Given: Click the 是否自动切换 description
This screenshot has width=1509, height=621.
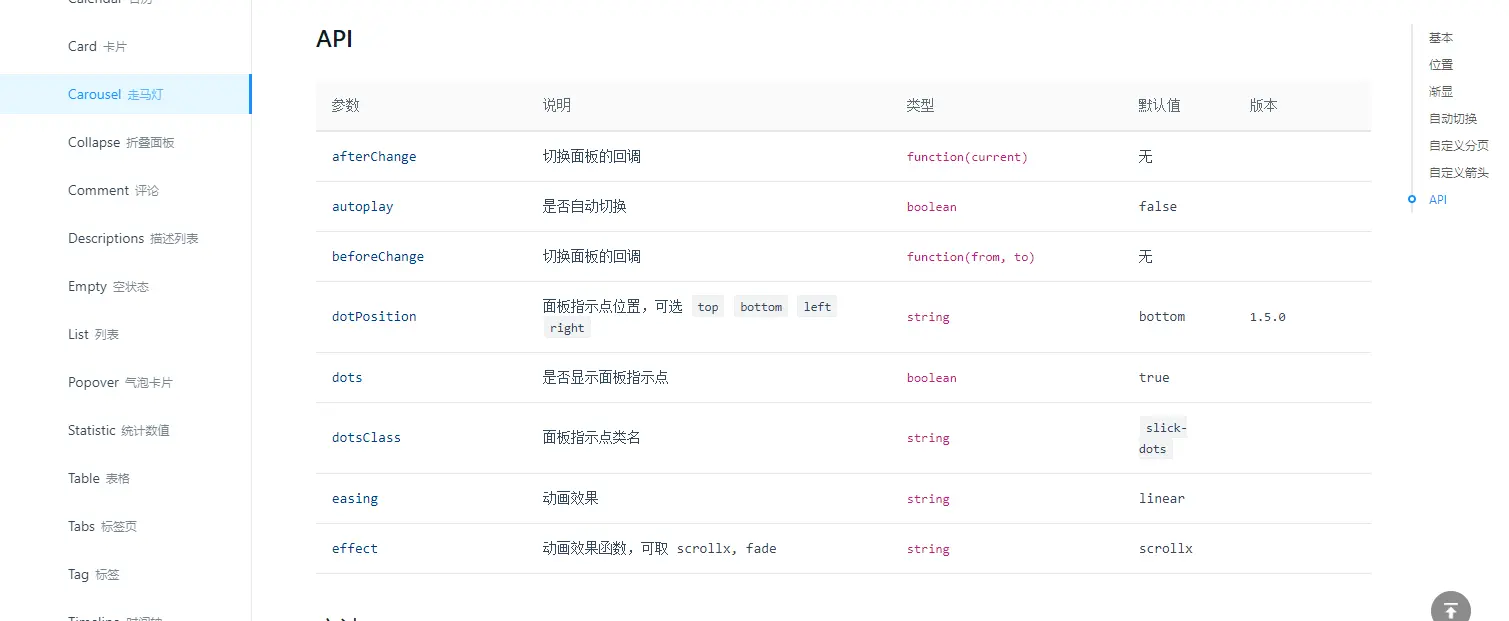Looking at the screenshot, I should pyautogui.click(x=585, y=207).
